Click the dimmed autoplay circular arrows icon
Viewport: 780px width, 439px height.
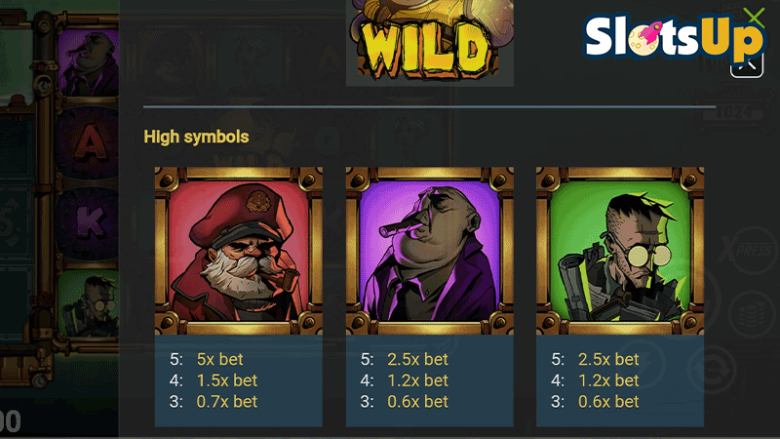coord(712,369)
